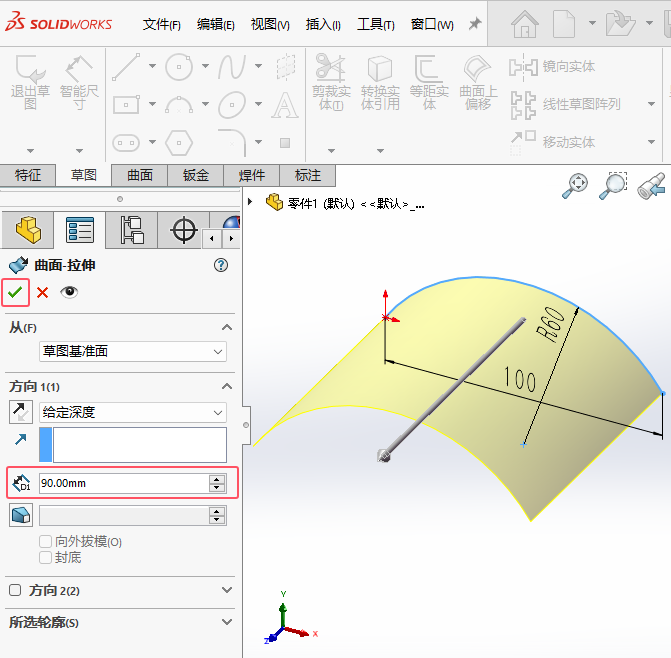Open the View menu
The width and height of the screenshot is (671, 658).
(270, 24)
